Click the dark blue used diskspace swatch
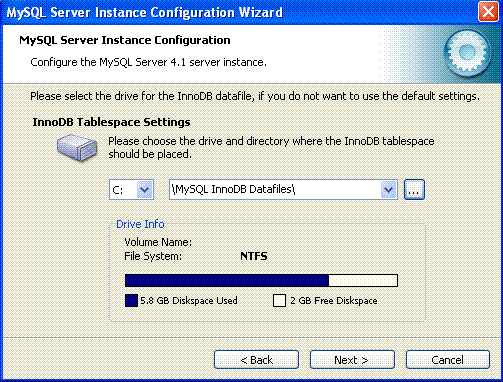The height and width of the screenshot is (382, 503). (x=131, y=300)
